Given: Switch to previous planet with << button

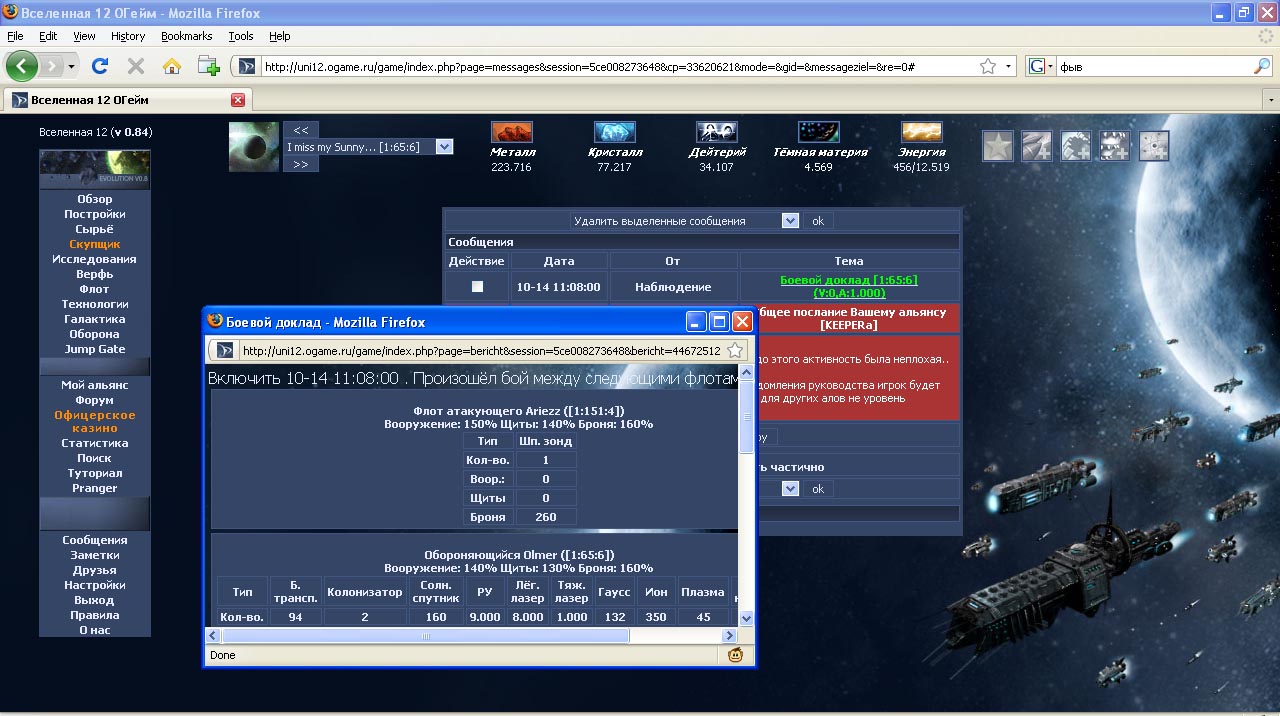Looking at the screenshot, I should 300,130.
